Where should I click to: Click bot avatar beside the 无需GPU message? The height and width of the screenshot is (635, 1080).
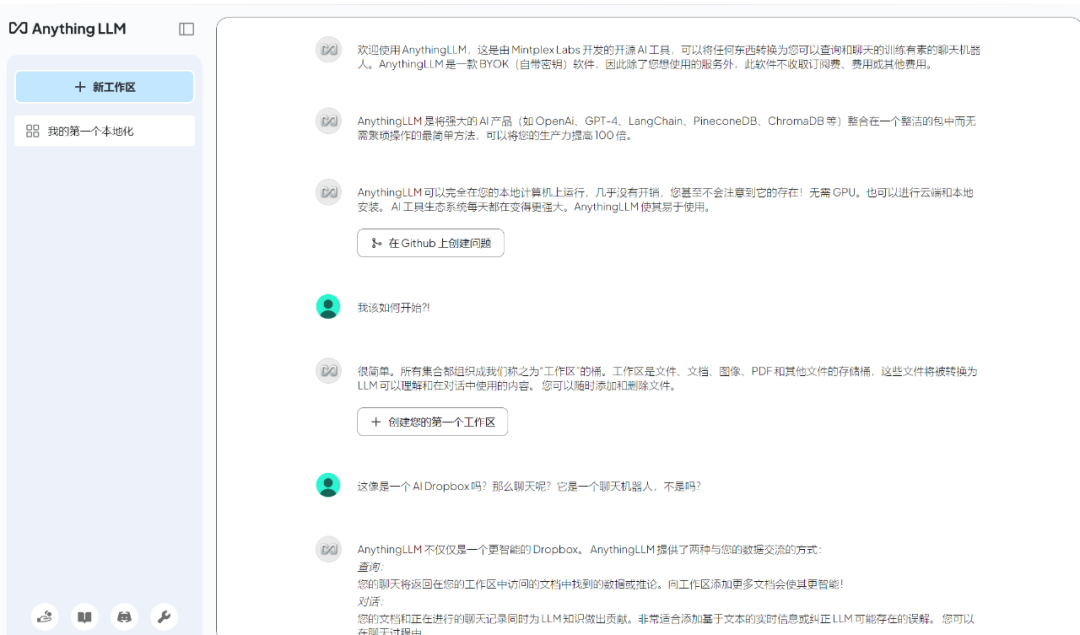coord(329,192)
